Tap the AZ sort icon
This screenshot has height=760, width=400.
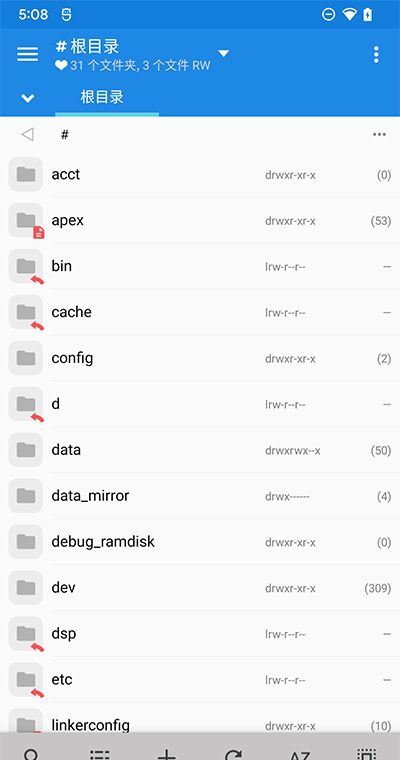[x=300, y=754]
